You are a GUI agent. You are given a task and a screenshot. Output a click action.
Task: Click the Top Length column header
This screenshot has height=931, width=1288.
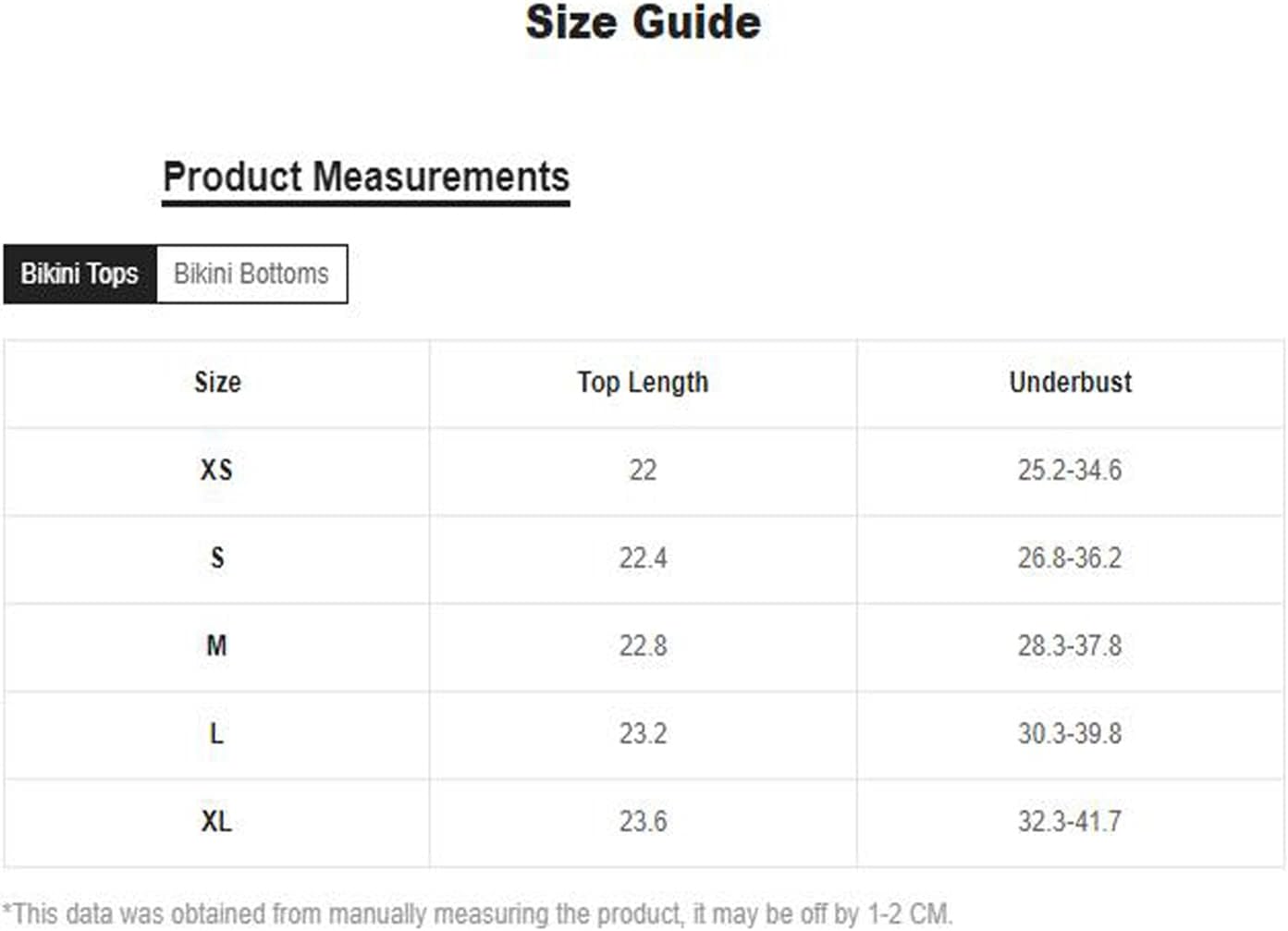click(x=644, y=383)
